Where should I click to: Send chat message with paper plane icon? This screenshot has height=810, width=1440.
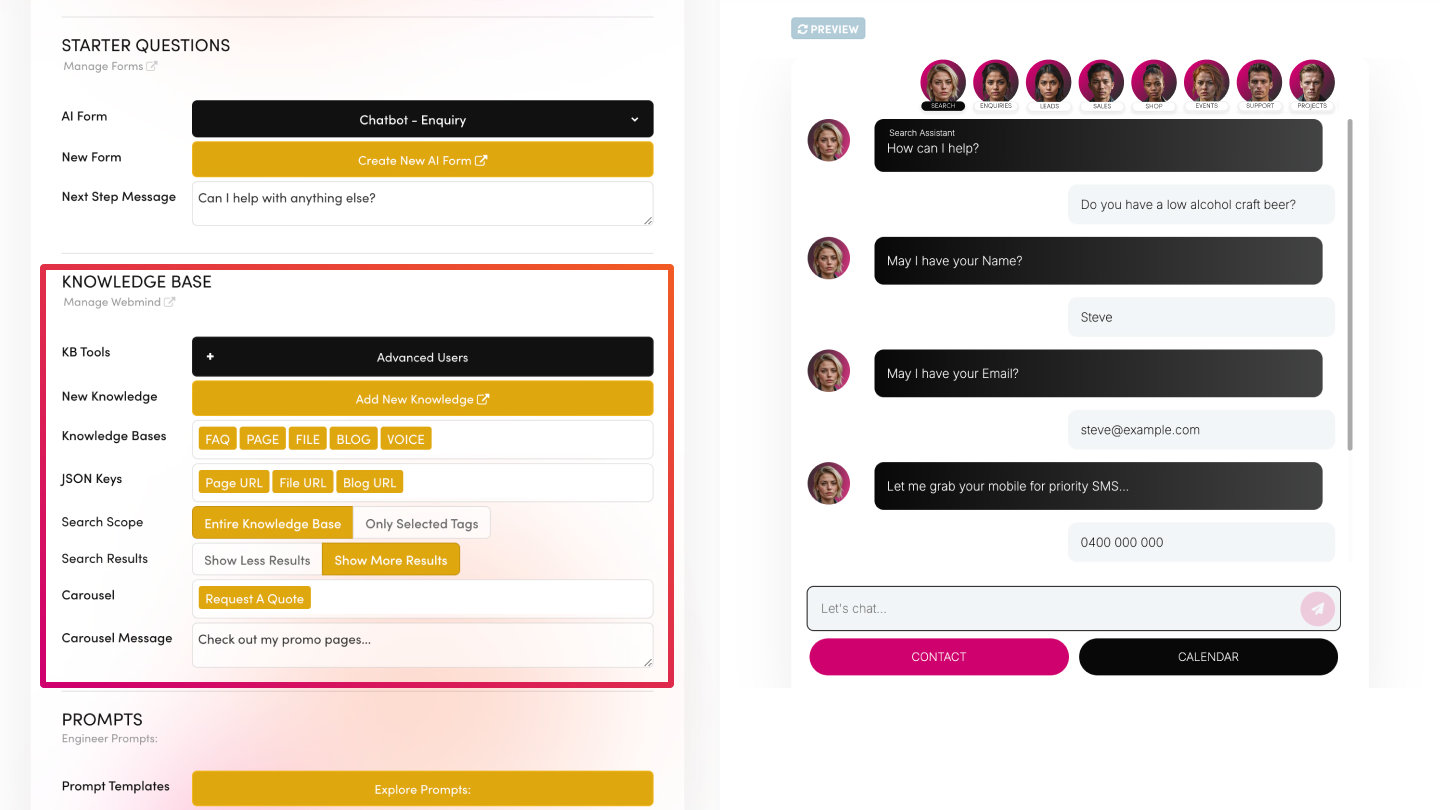1317,609
